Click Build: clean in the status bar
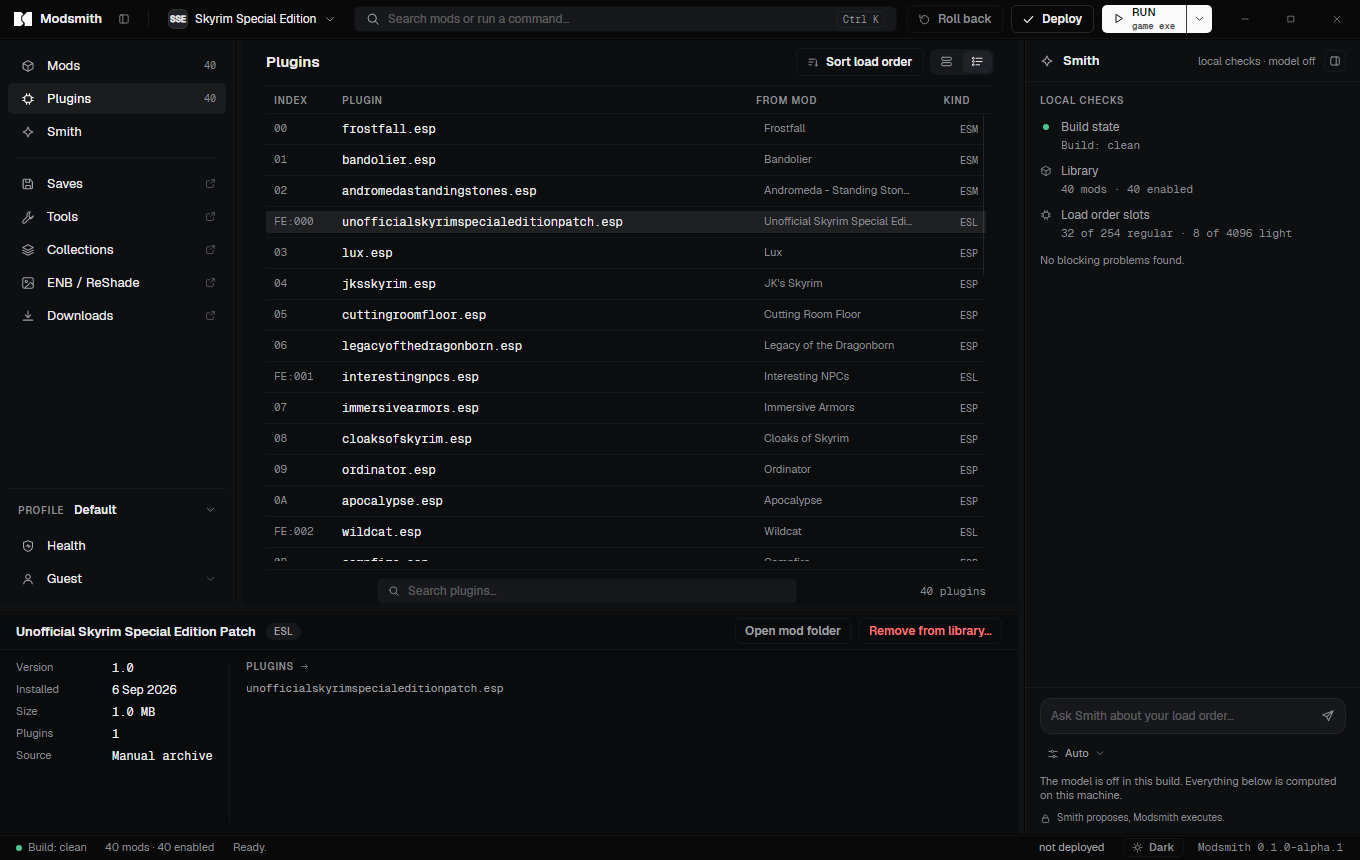This screenshot has width=1360, height=860. pyautogui.click(x=51, y=847)
